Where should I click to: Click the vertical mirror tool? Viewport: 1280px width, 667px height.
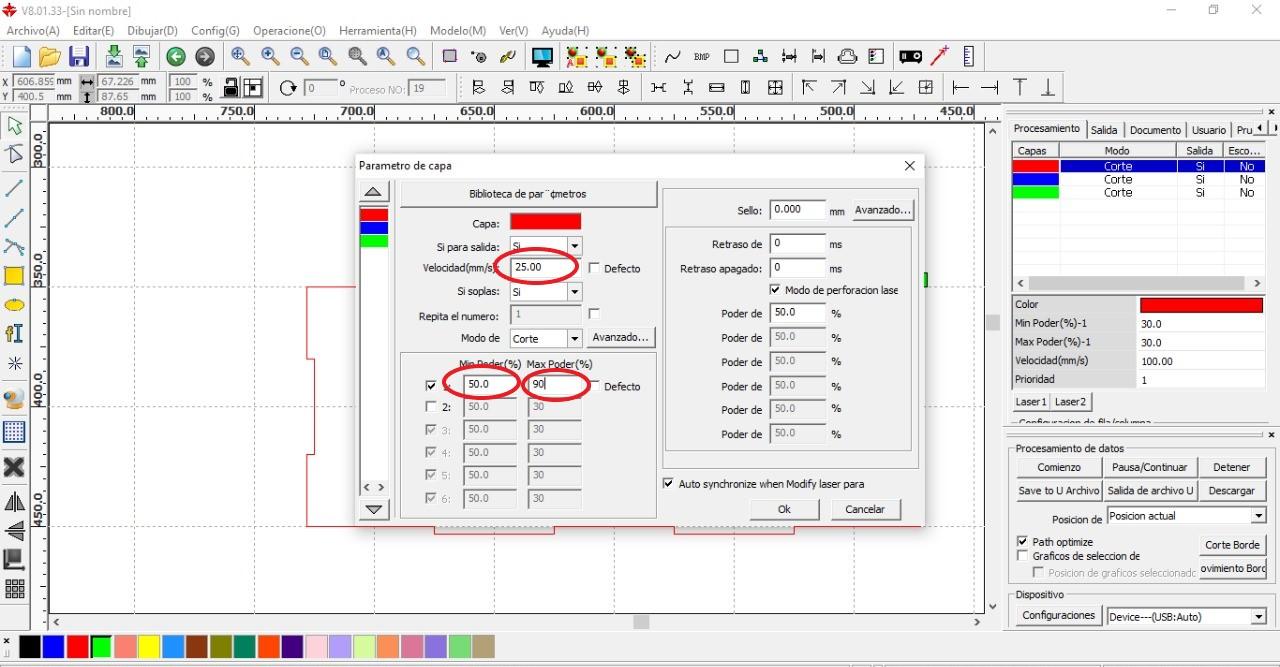click(14, 530)
